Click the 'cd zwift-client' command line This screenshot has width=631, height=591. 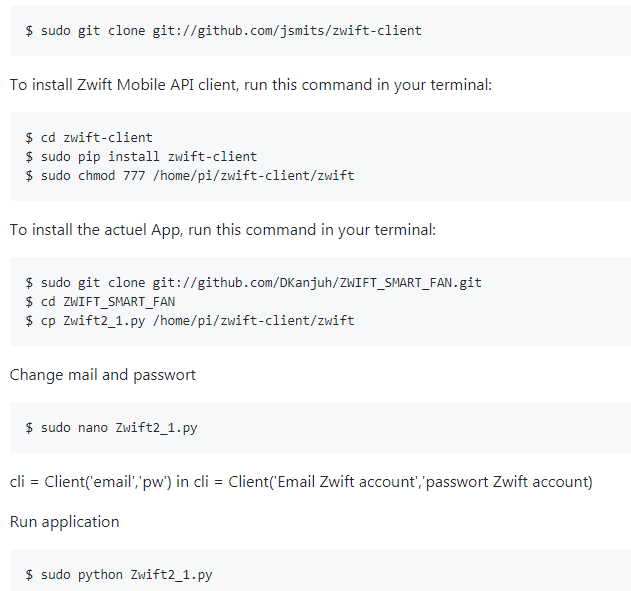[x=89, y=138]
